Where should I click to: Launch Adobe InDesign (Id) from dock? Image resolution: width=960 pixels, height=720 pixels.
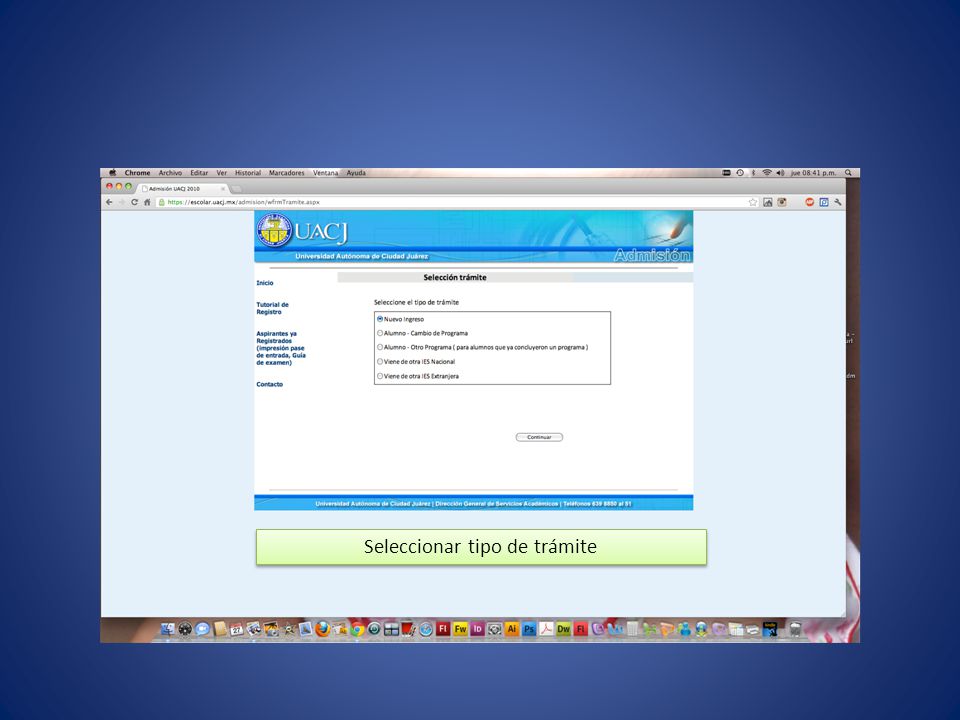click(478, 629)
